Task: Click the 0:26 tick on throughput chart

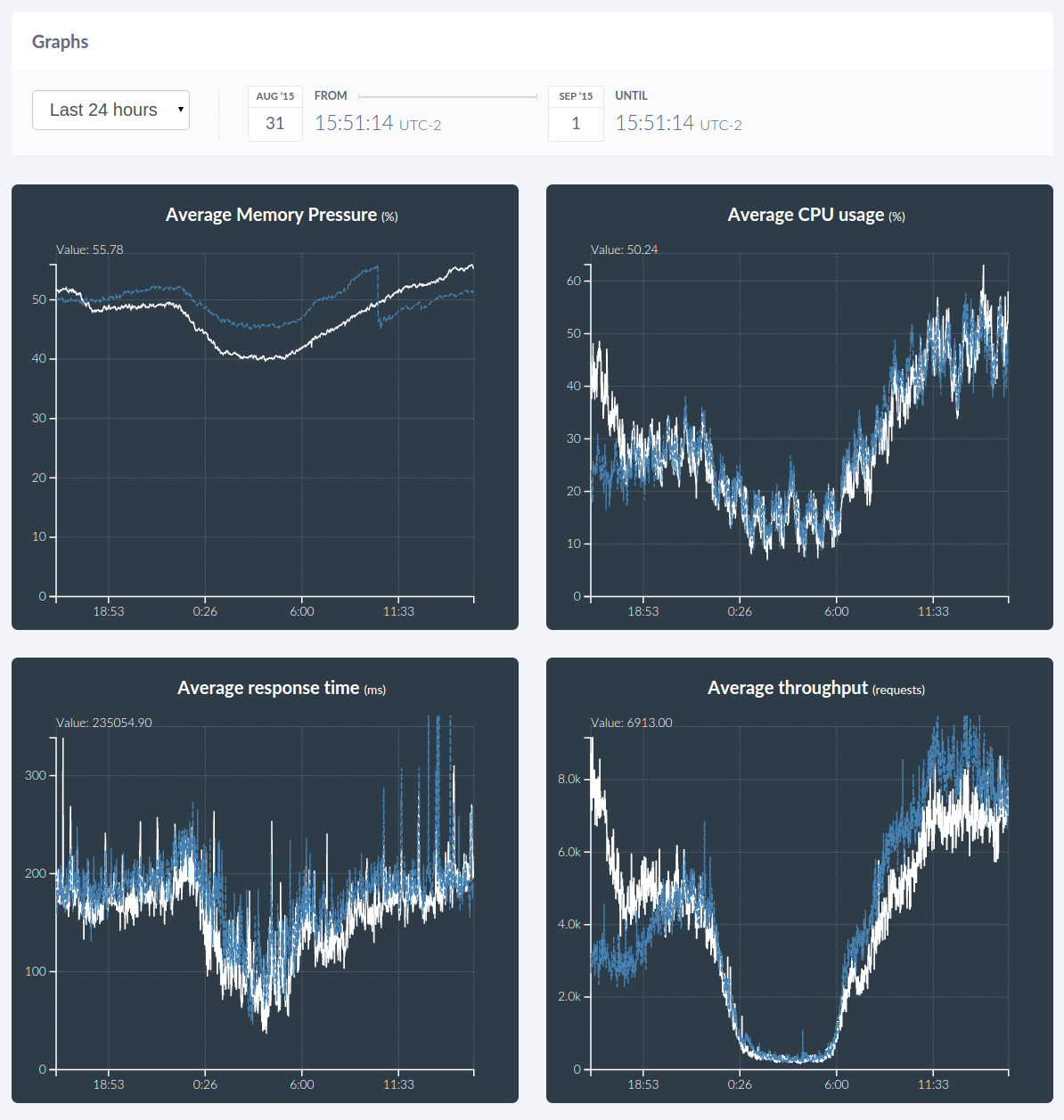Action: (740, 1084)
